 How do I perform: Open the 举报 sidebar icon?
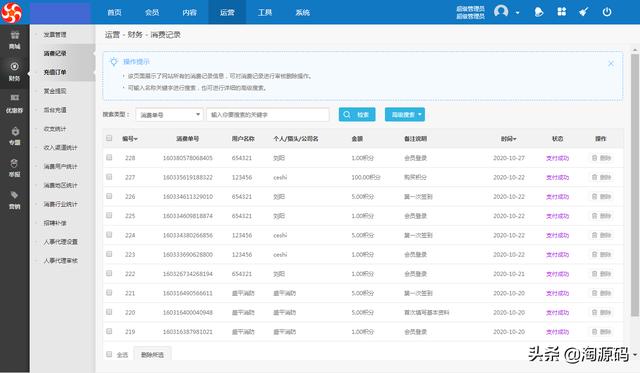(15, 163)
